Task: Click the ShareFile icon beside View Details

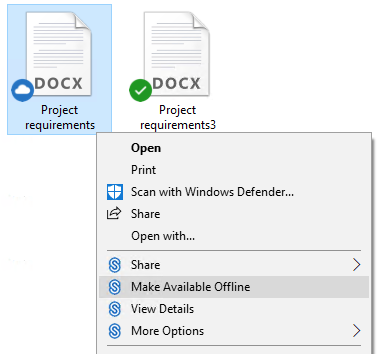Action: click(115, 309)
